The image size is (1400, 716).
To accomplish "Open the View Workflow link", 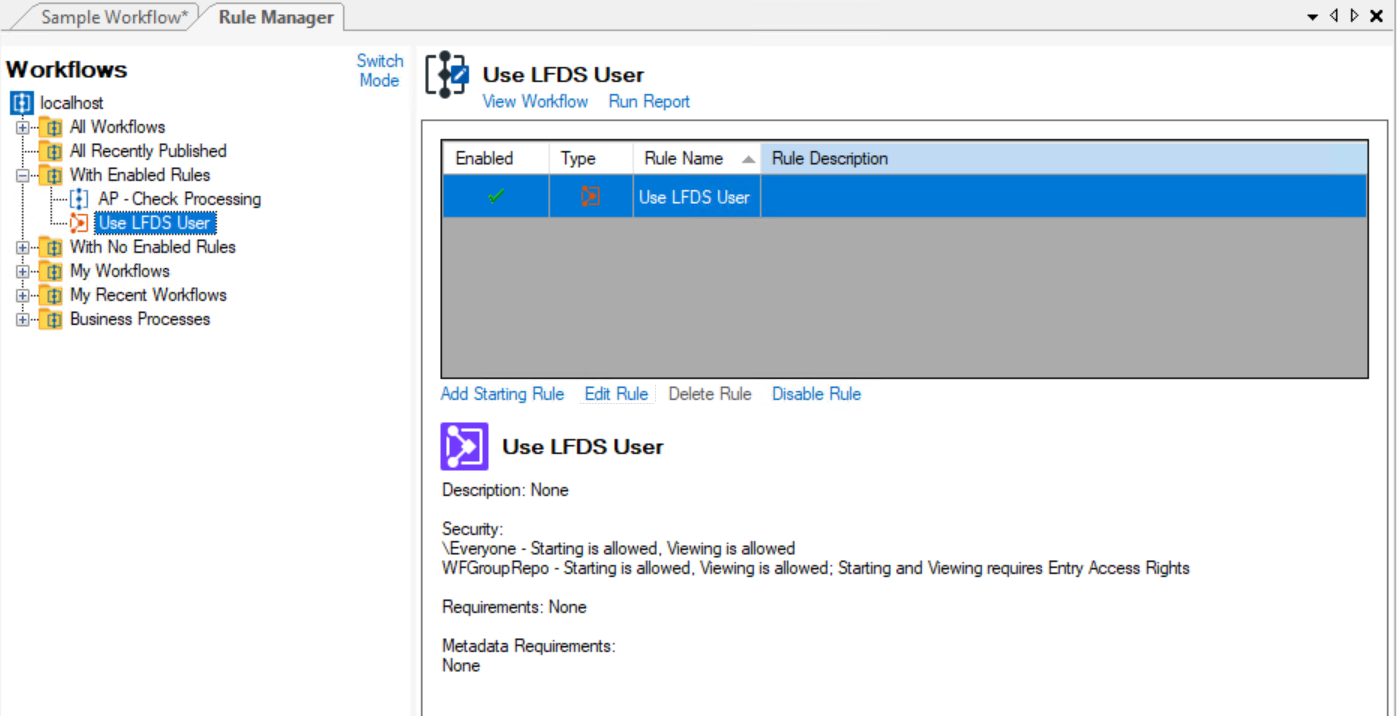I will pyautogui.click(x=535, y=102).
